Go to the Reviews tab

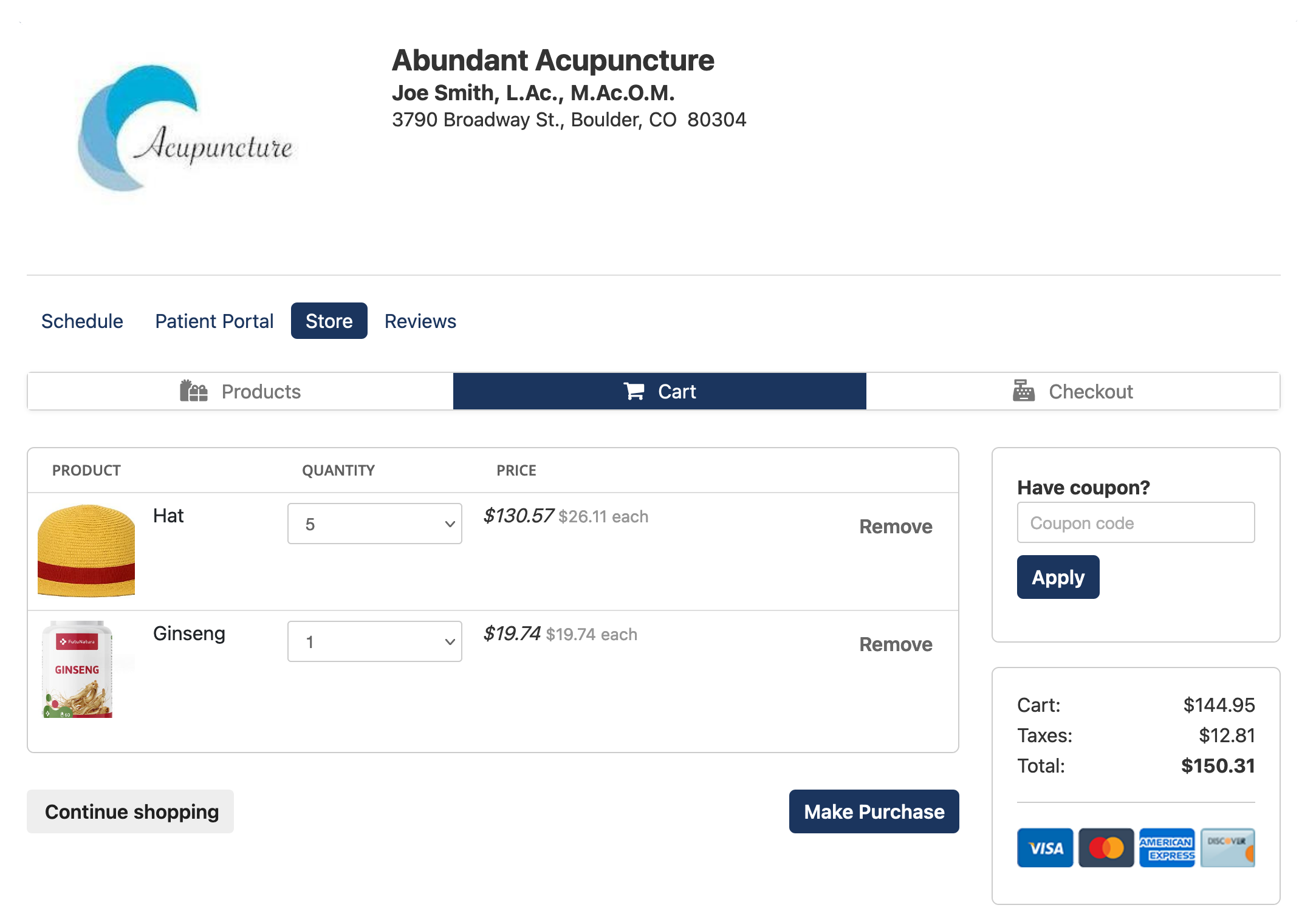tap(420, 321)
